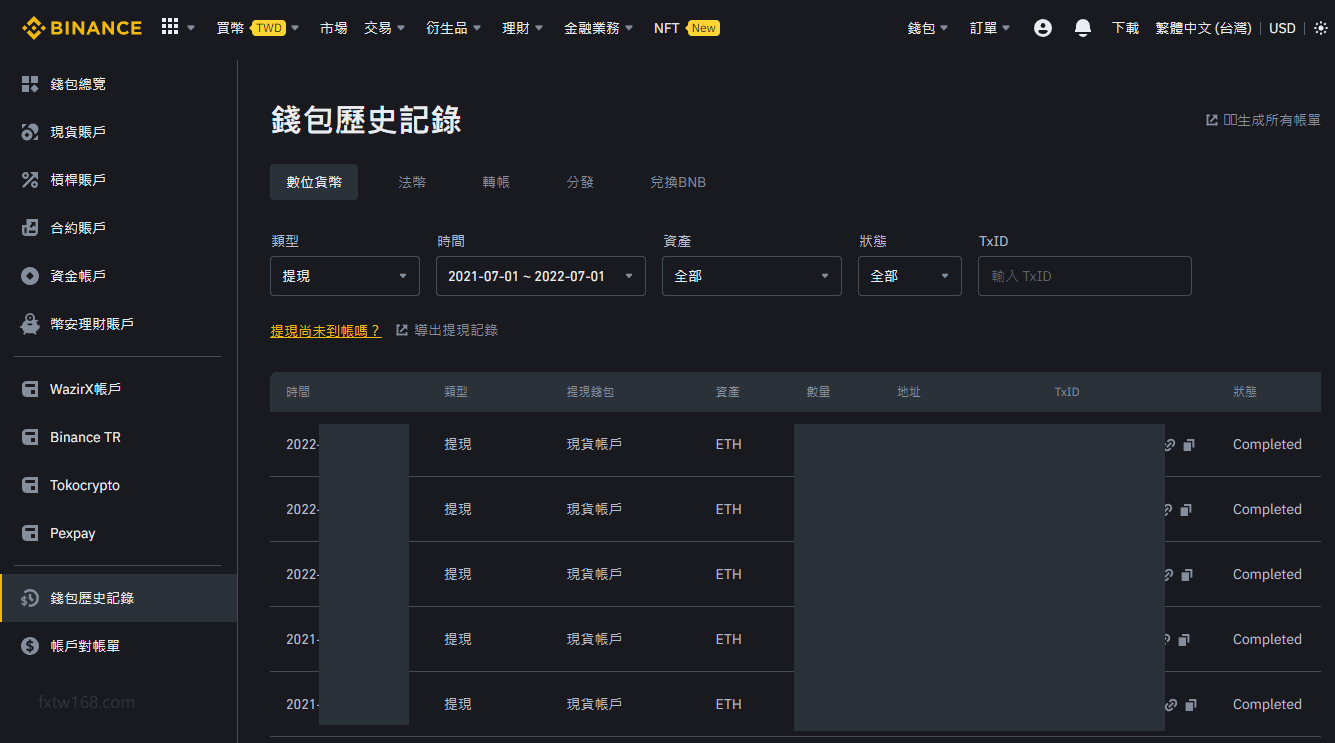Switch to the 法幣 fiat tab
The height and width of the screenshot is (743, 1335).
click(412, 182)
